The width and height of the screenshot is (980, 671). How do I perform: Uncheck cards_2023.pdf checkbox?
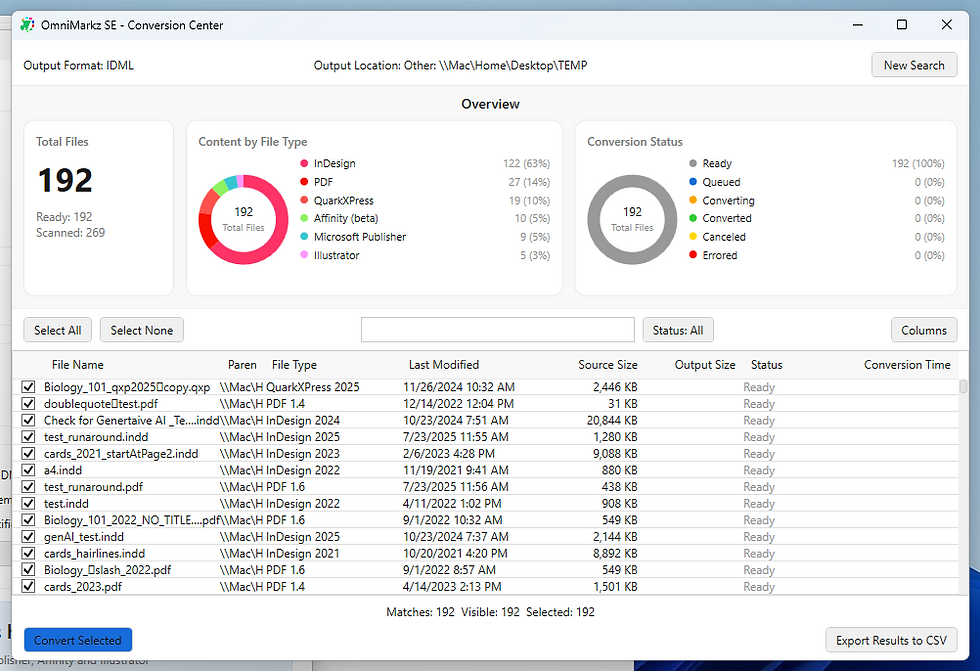pyautogui.click(x=28, y=586)
